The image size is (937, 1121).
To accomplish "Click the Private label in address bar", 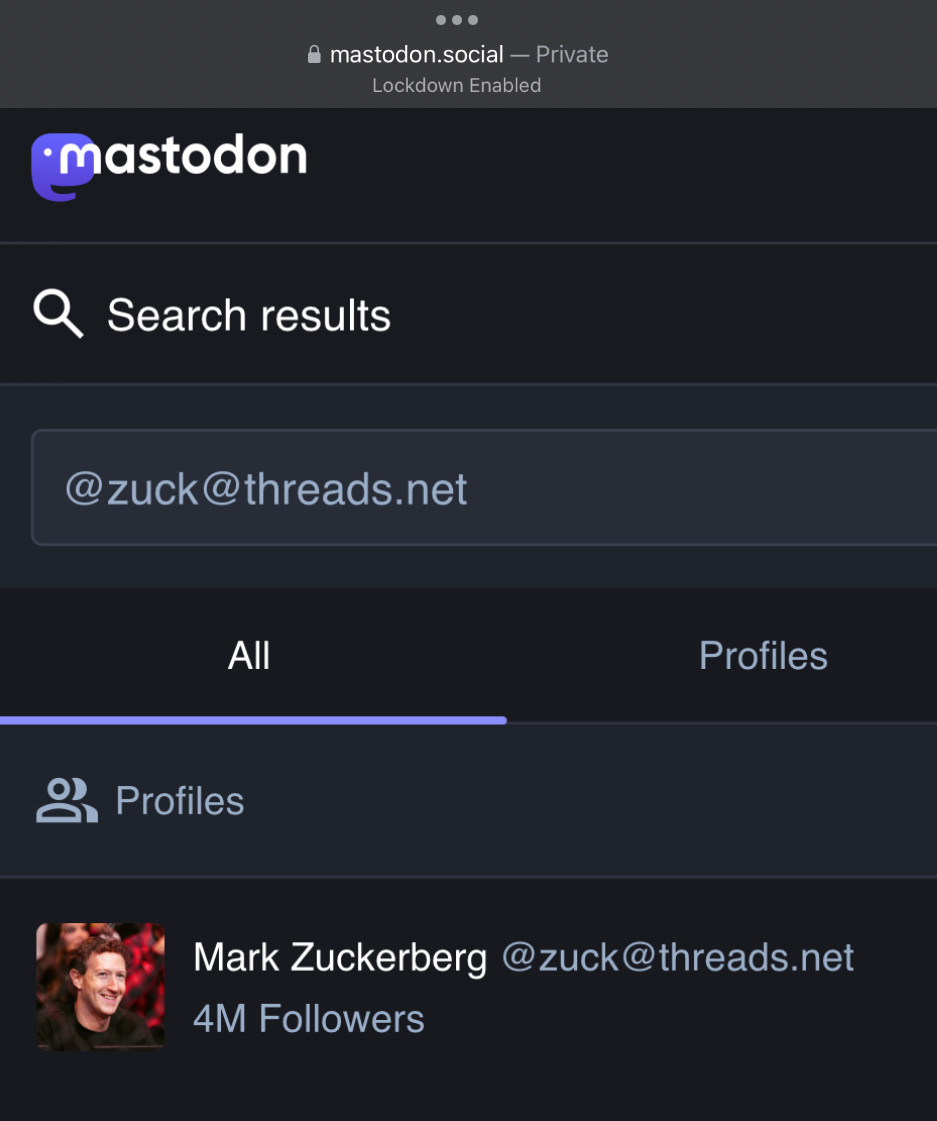I will coord(572,55).
